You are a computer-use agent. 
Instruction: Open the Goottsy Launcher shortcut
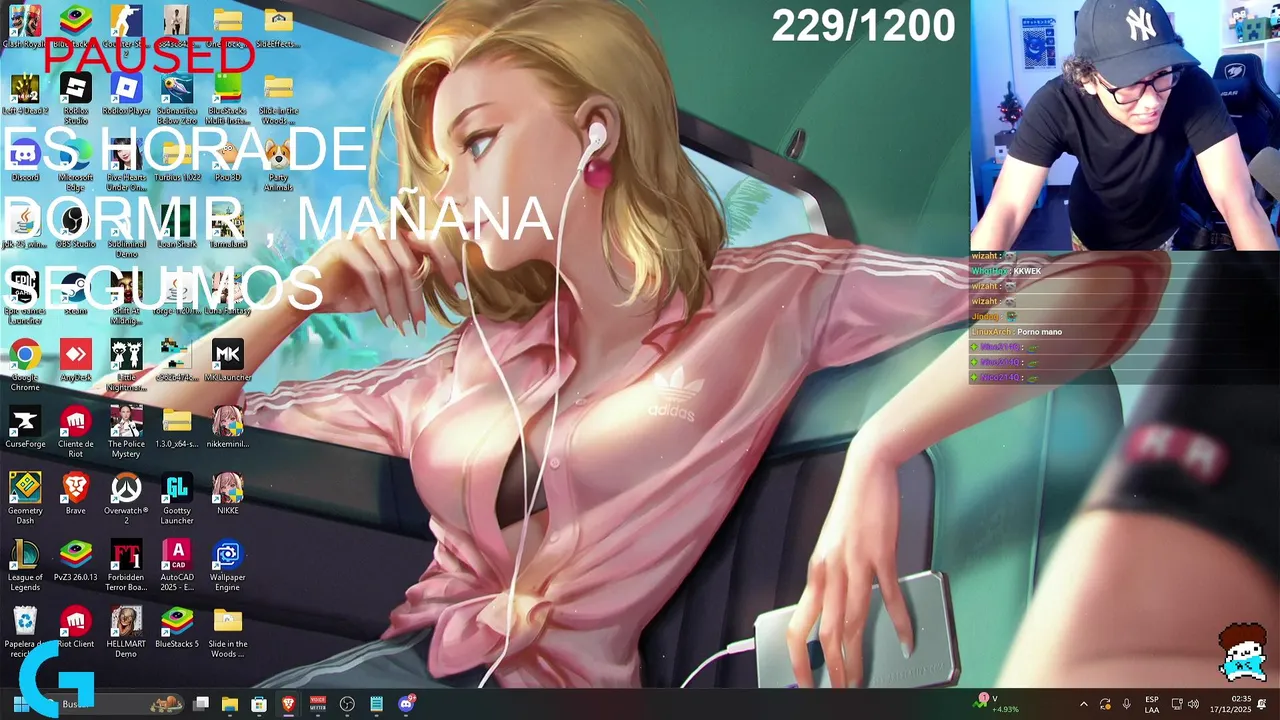point(177,499)
